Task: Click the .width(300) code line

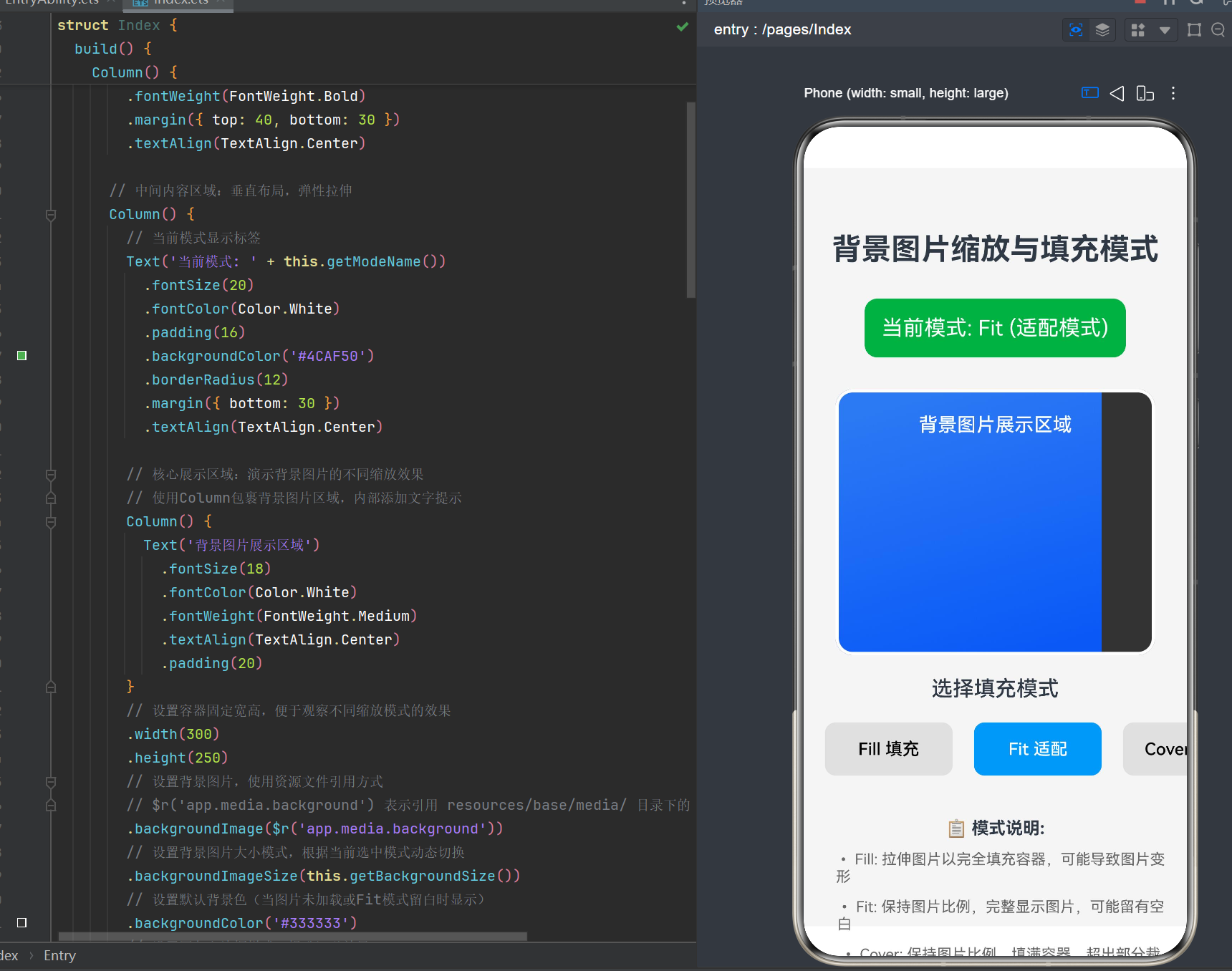Action: coord(173,734)
